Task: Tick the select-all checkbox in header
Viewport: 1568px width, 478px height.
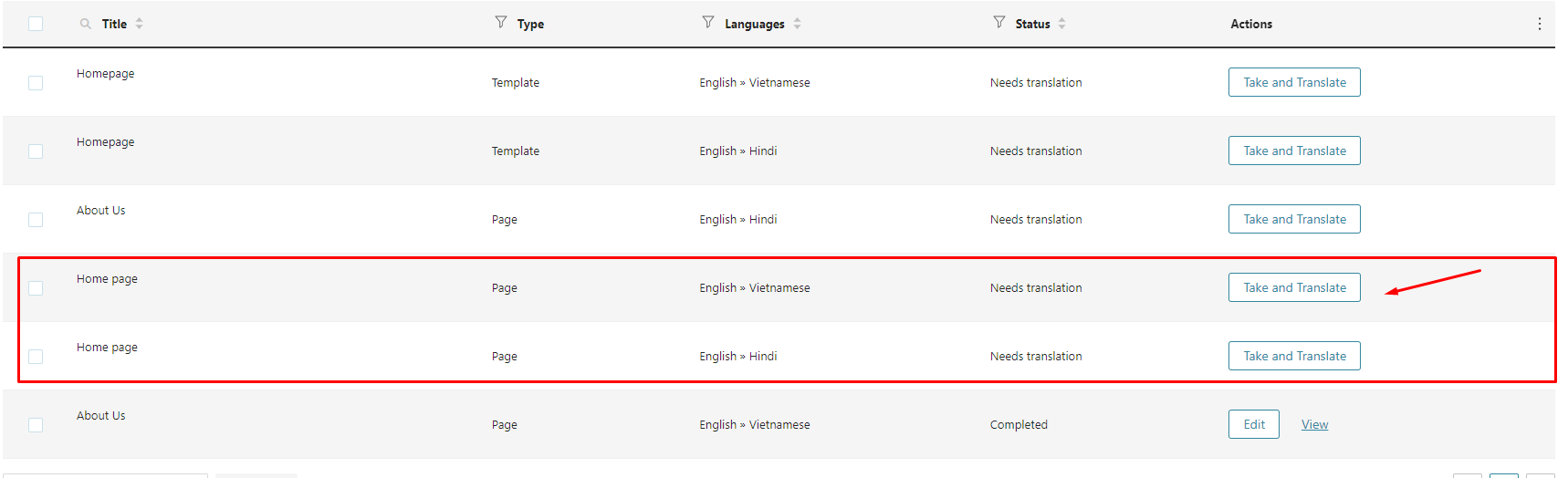Action: [x=36, y=24]
